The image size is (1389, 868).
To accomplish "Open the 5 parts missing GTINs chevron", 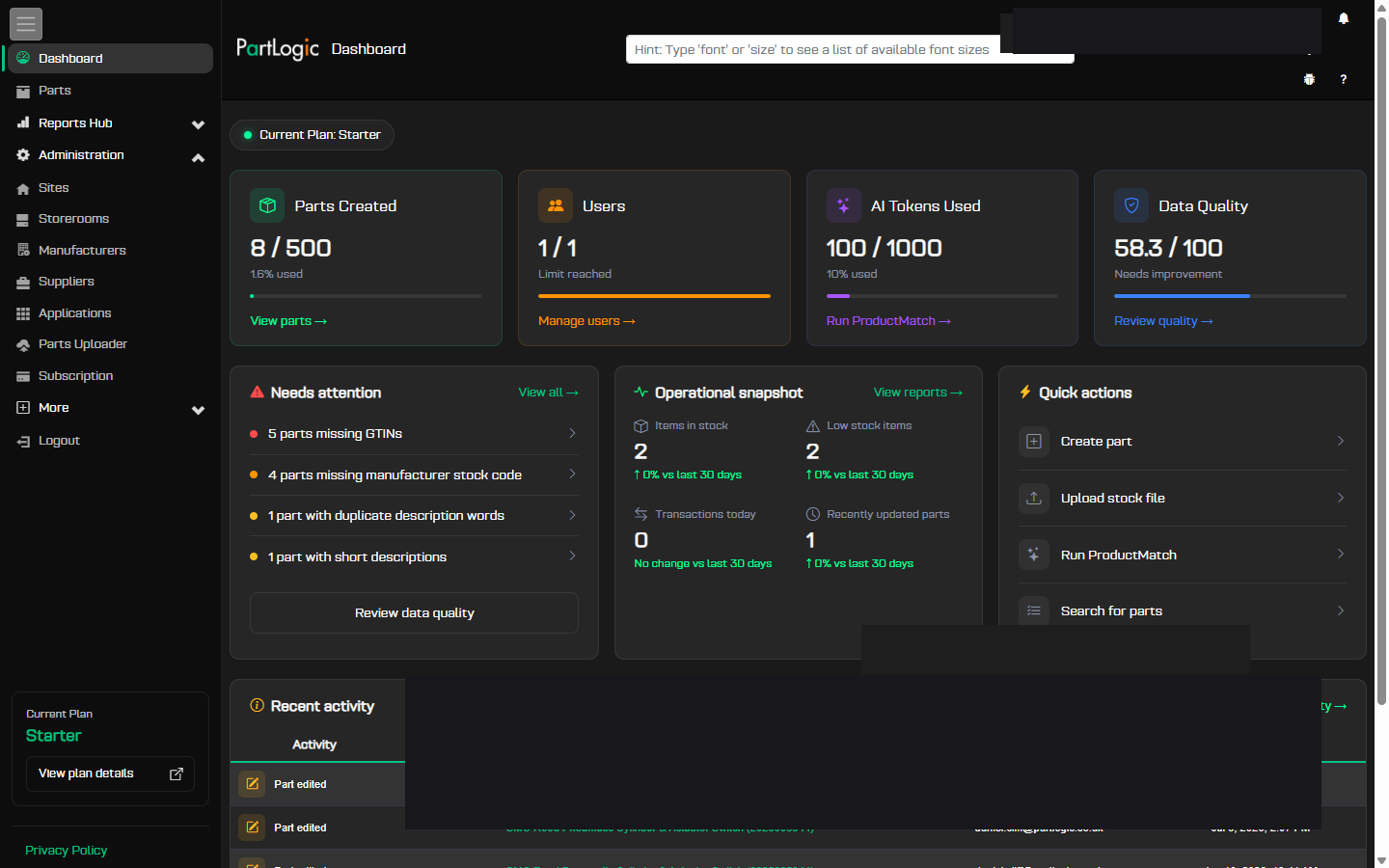I will pos(572,433).
